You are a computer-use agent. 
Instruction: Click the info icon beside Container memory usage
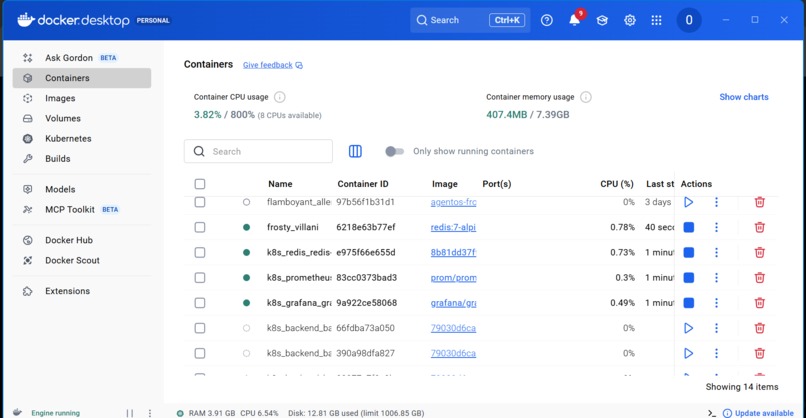585,97
